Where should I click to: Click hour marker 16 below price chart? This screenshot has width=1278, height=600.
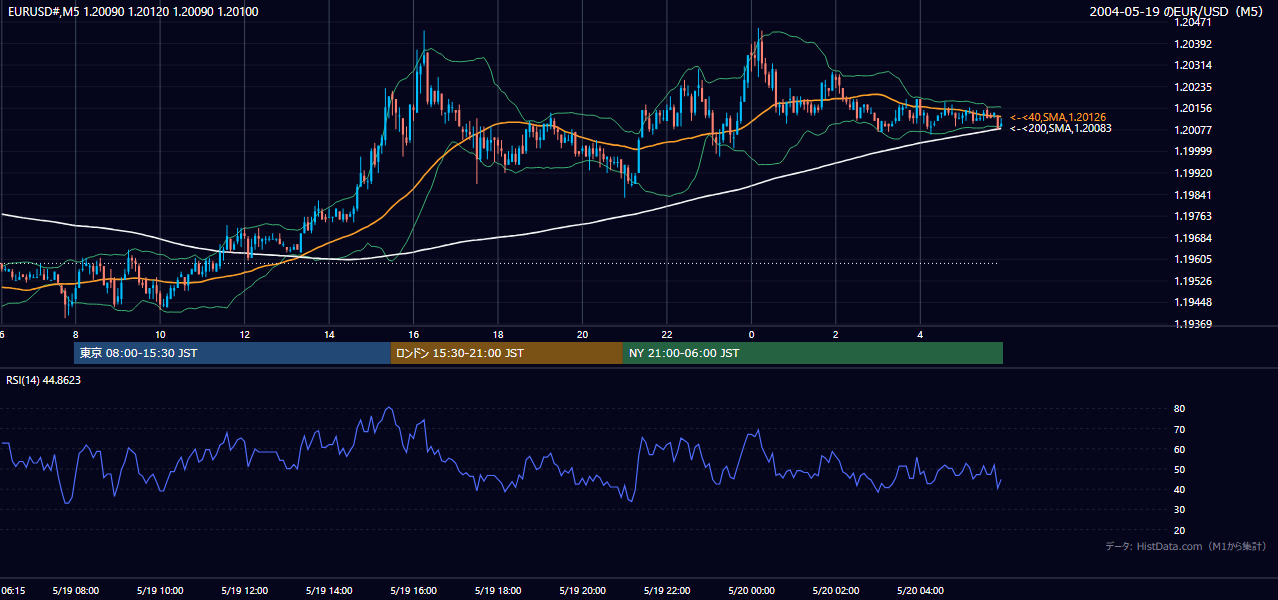click(413, 334)
